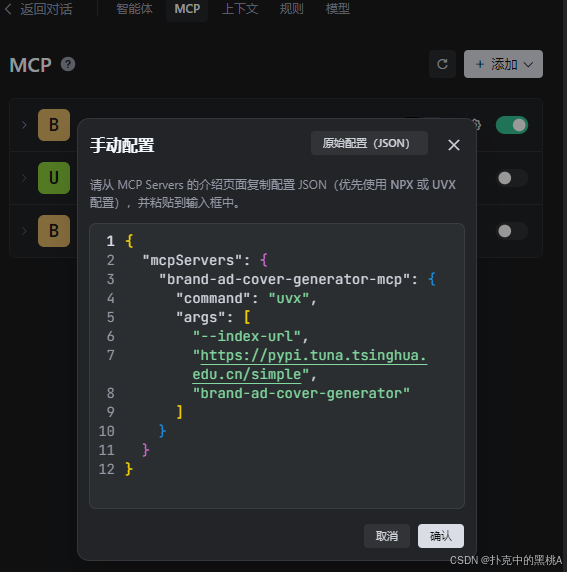The width and height of the screenshot is (567, 572).
Task: Click the green U server avatar
Action: coord(54,178)
